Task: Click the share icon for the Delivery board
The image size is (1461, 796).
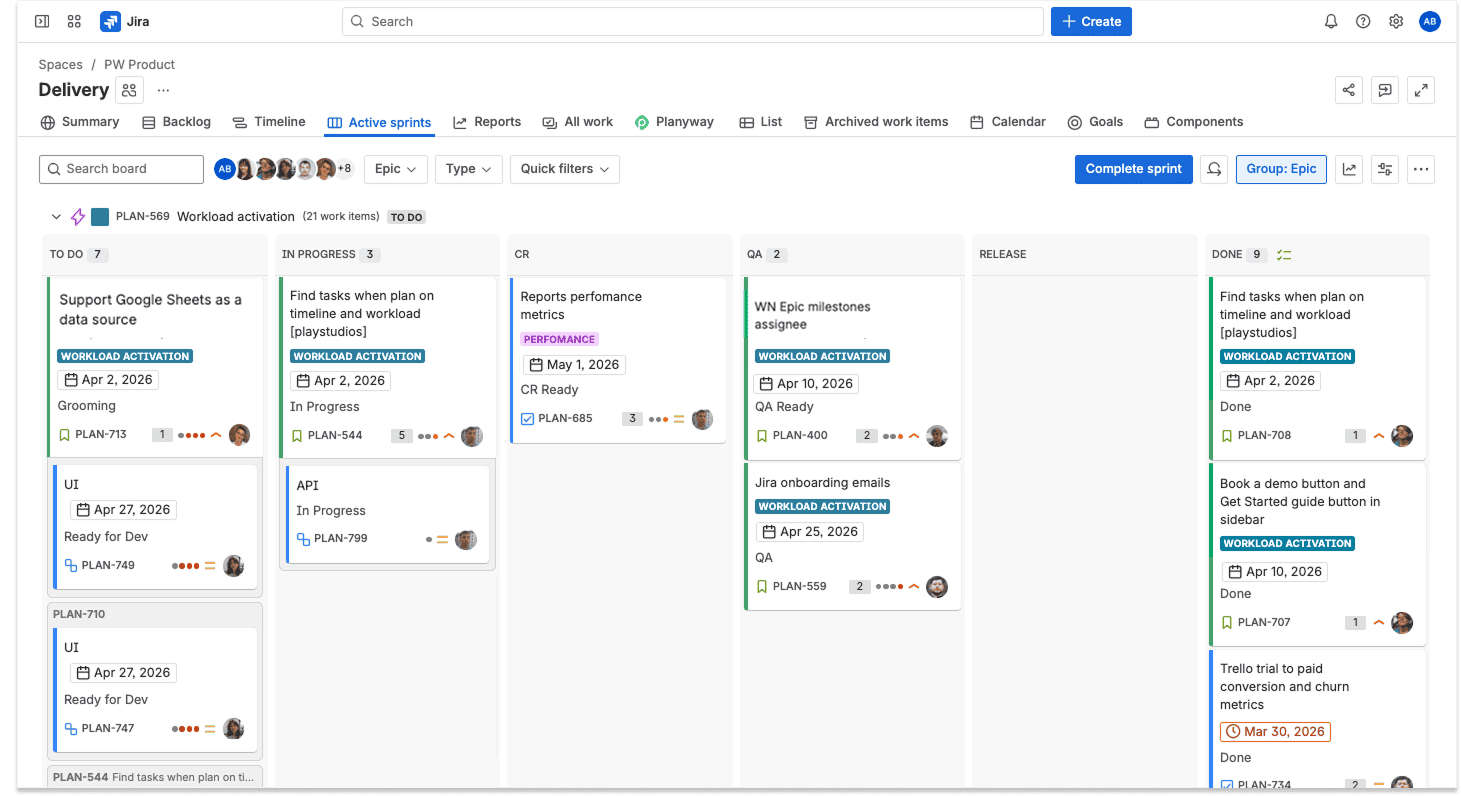Action: [x=1349, y=90]
